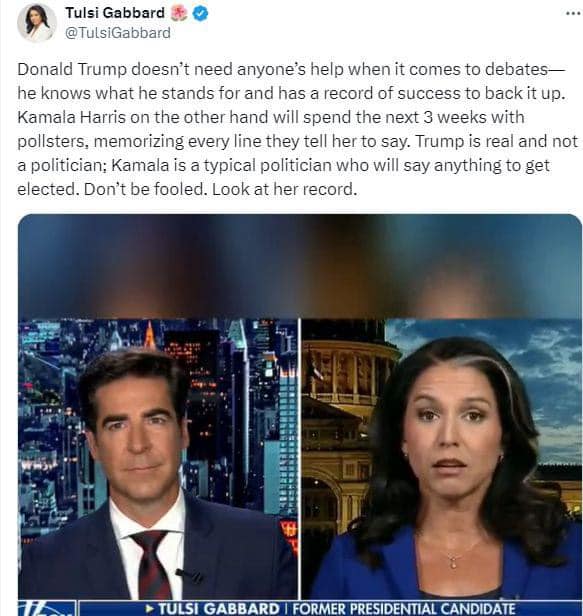Image resolution: width=583 pixels, height=616 pixels.
Task: Click the Fox News logo in video corner
Action: [x=47, y=608]
